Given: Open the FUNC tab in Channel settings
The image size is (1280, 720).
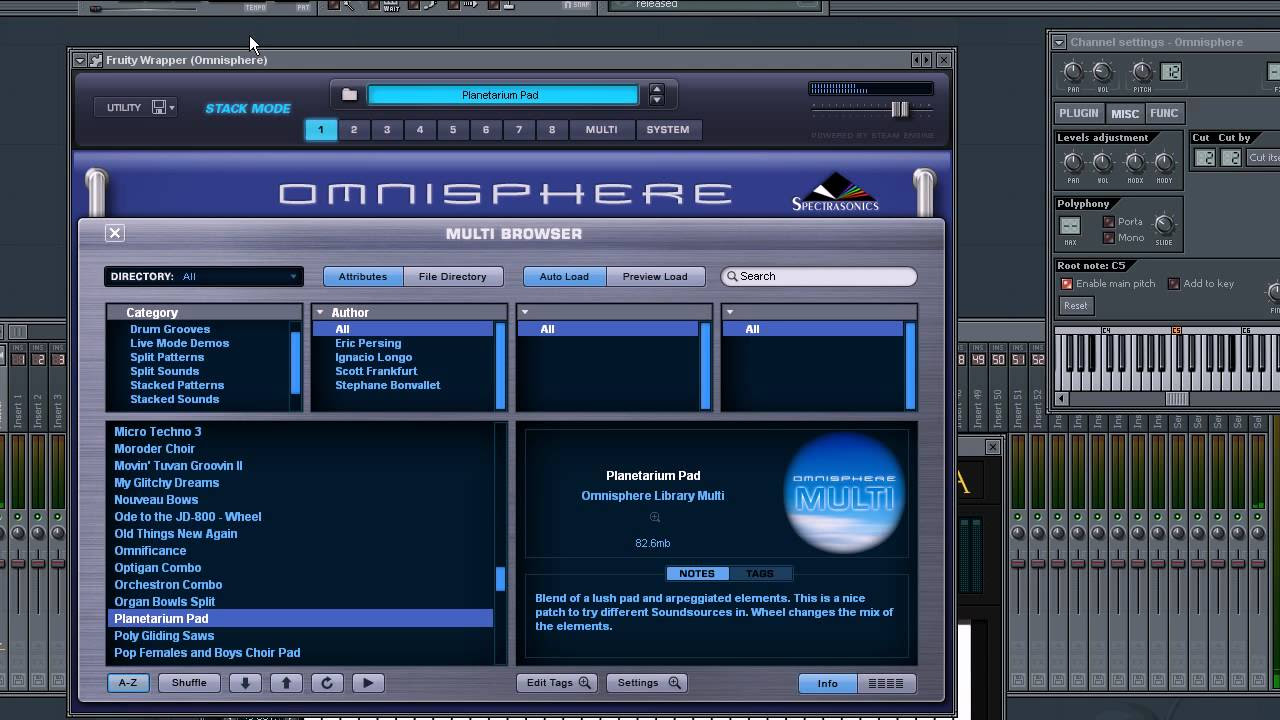Looking at the screenshot, I should point(1164,113).
